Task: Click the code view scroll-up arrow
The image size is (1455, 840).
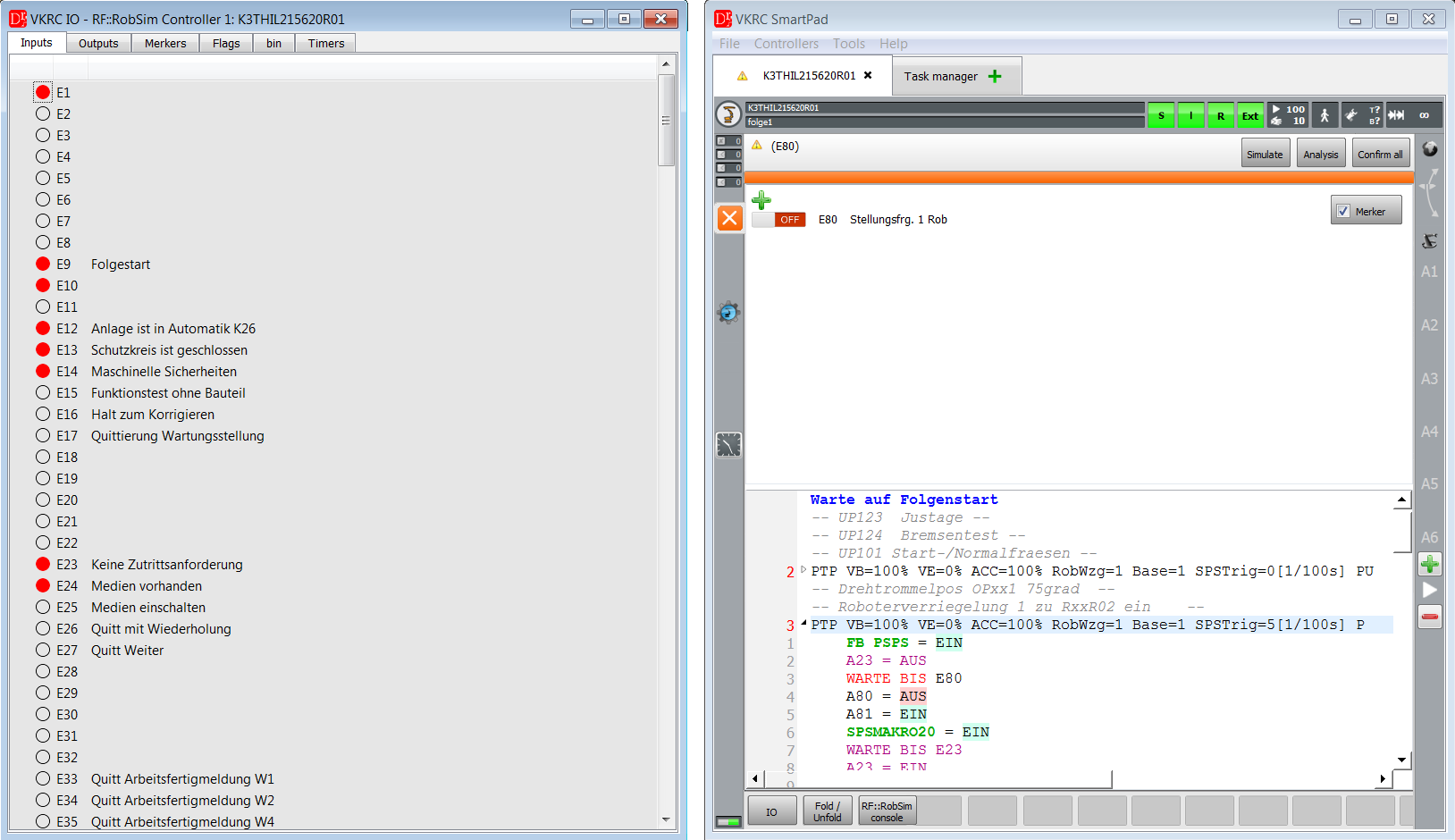Action: (x=1401, y=500)
